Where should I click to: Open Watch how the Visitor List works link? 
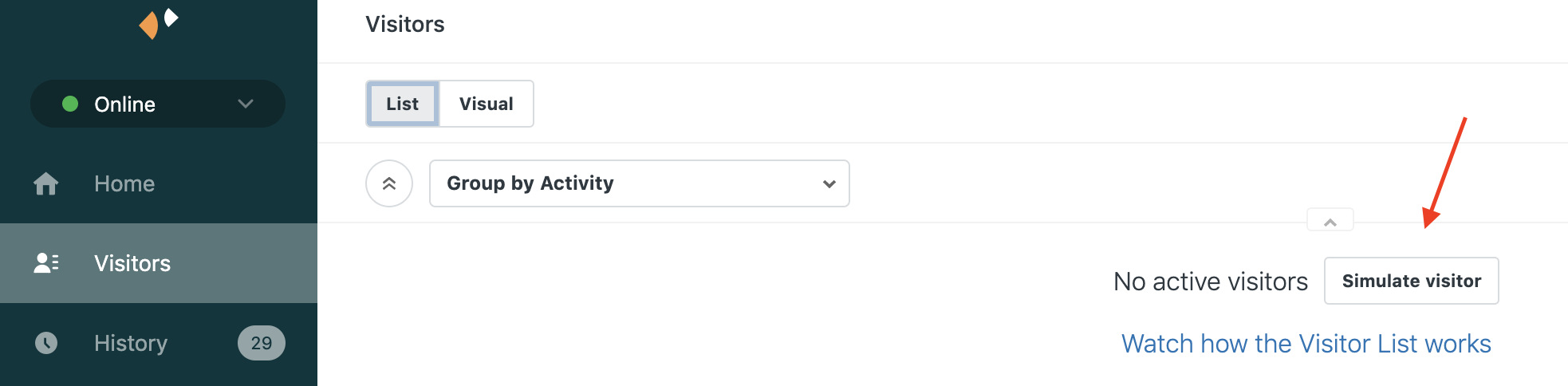tap(1306, 344)
